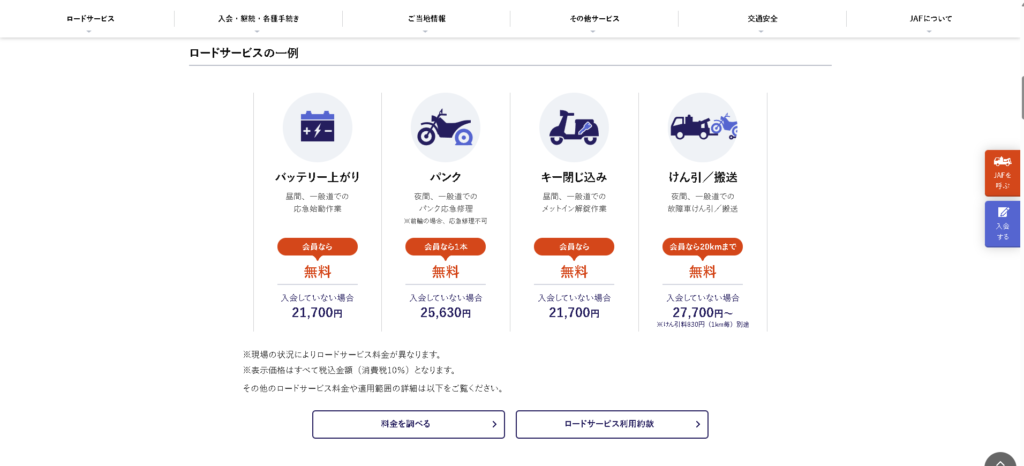Expand the ご当地情報 menu dropdown
Screen dimensions: 1024x466
[x=426, y=21]
